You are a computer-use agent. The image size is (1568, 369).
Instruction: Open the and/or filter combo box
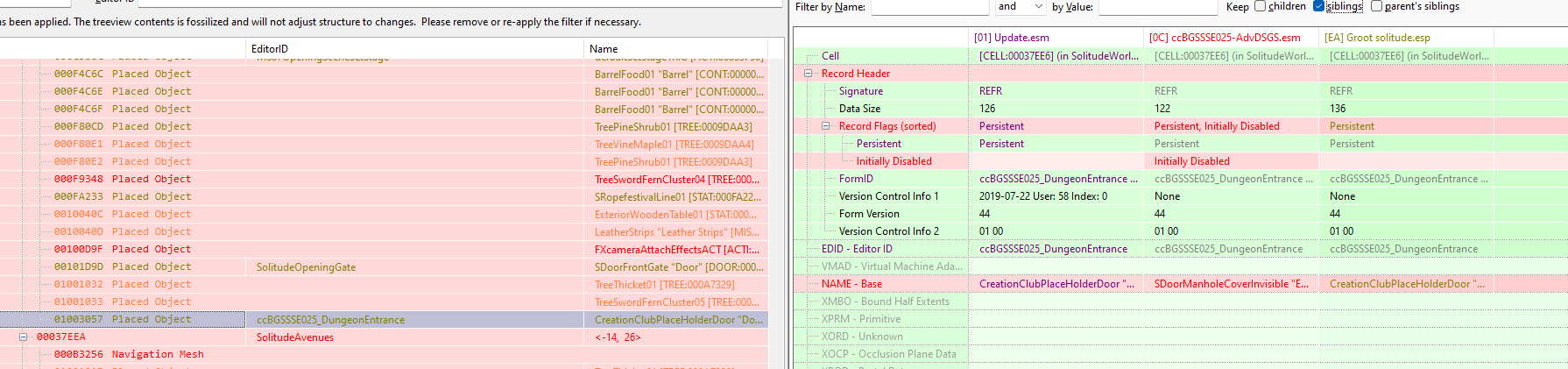coord(1021,7)
